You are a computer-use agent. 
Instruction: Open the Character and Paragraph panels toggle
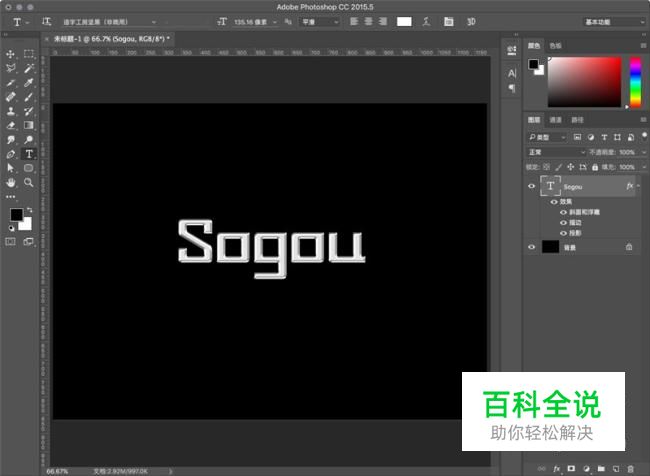[448, 22]
